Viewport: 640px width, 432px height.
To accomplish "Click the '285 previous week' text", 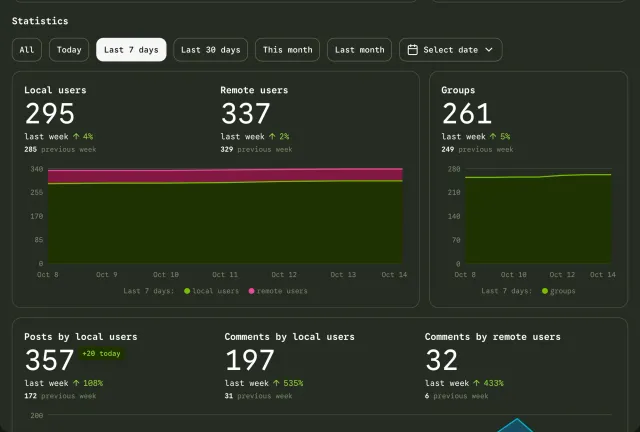I will pyautogui.click(x=60, y=149).
